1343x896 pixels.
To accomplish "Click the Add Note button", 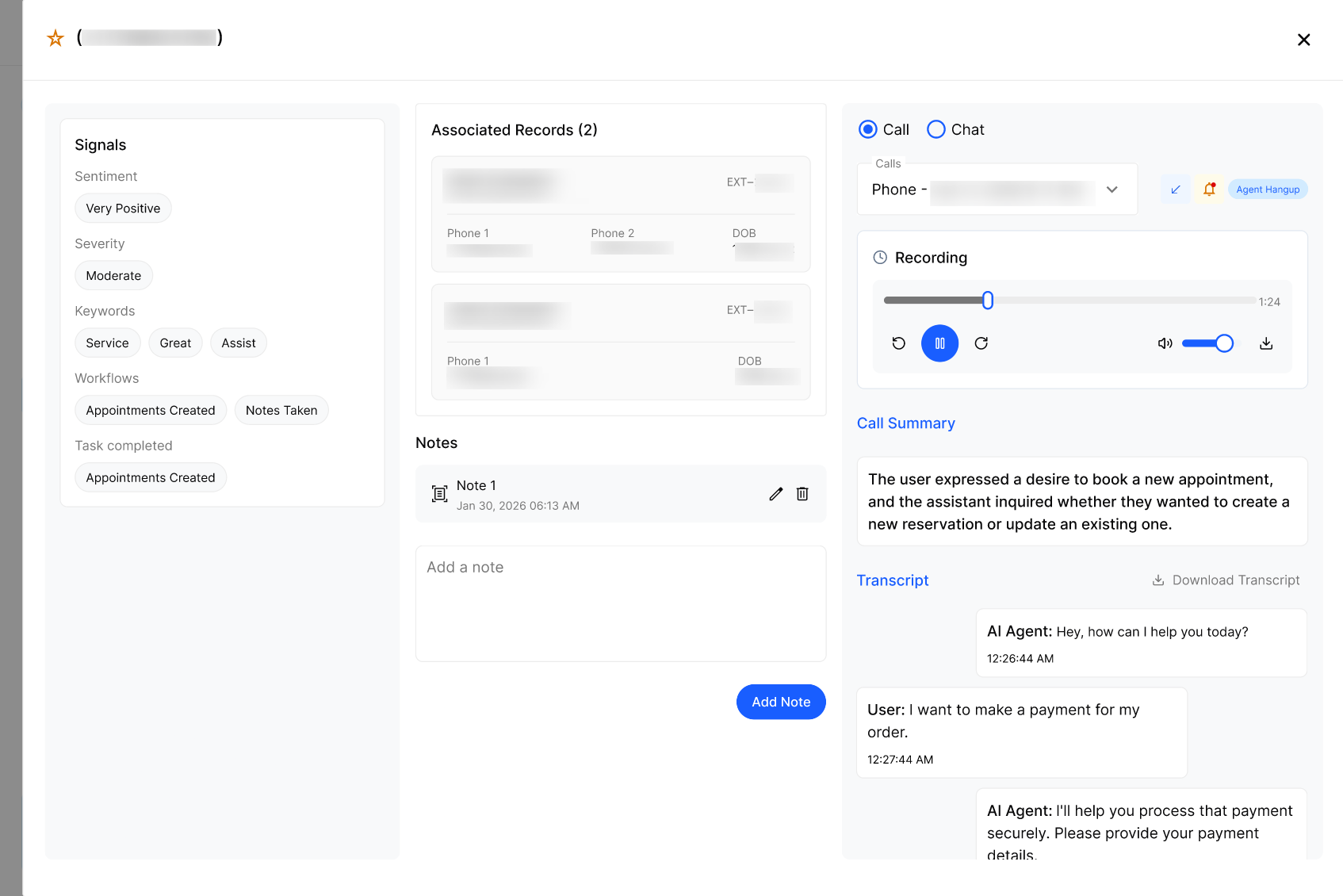I will (781, 702).
